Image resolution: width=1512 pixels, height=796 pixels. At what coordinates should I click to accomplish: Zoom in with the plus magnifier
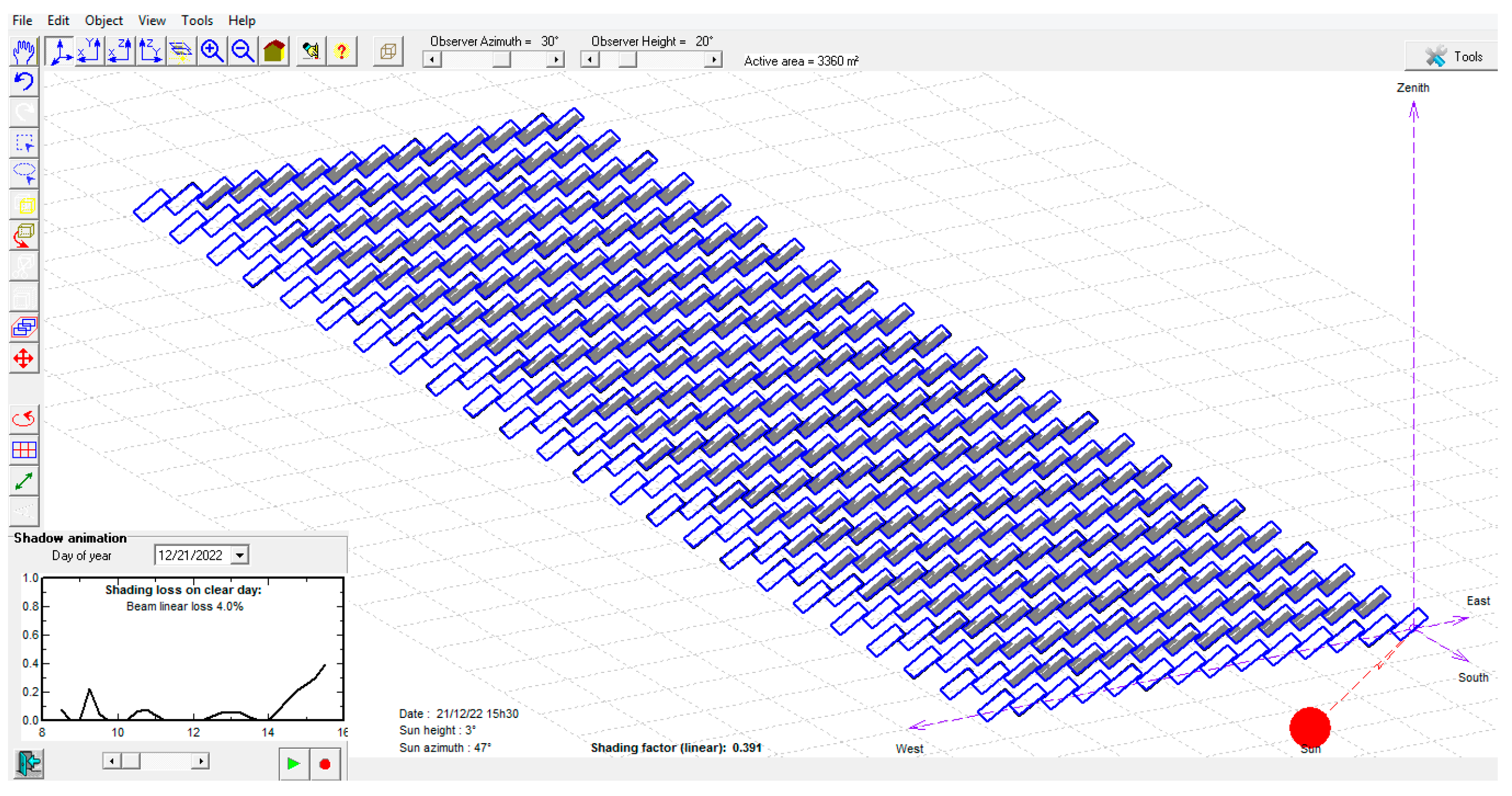212,52
